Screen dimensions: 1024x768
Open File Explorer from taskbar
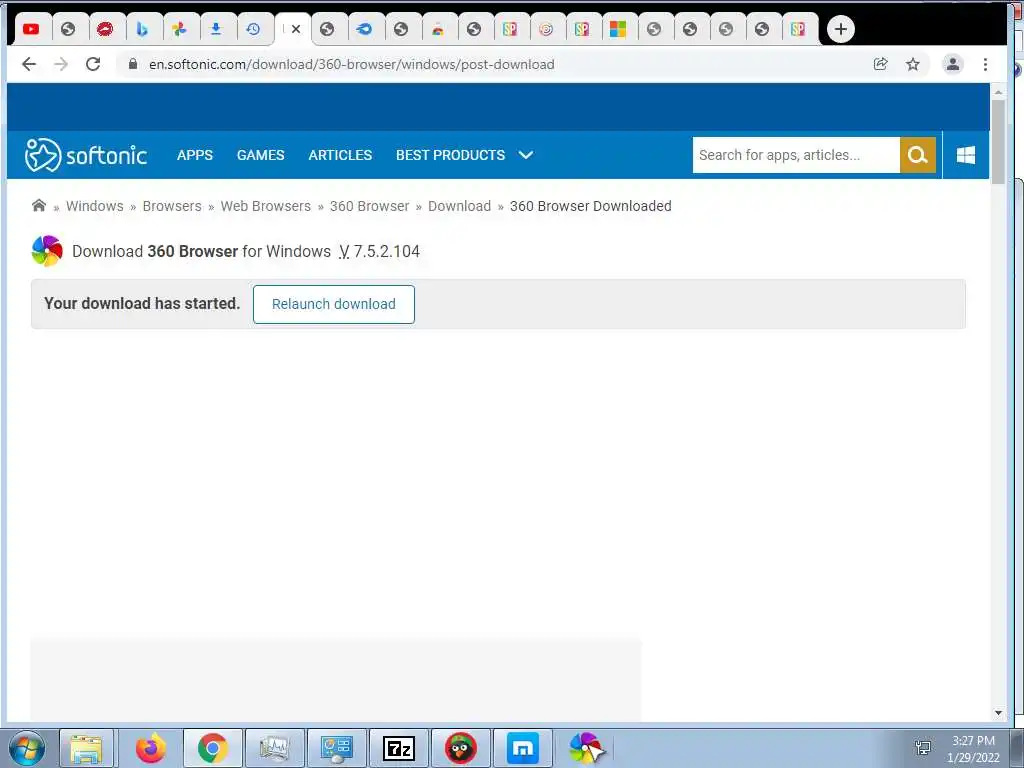86,748
